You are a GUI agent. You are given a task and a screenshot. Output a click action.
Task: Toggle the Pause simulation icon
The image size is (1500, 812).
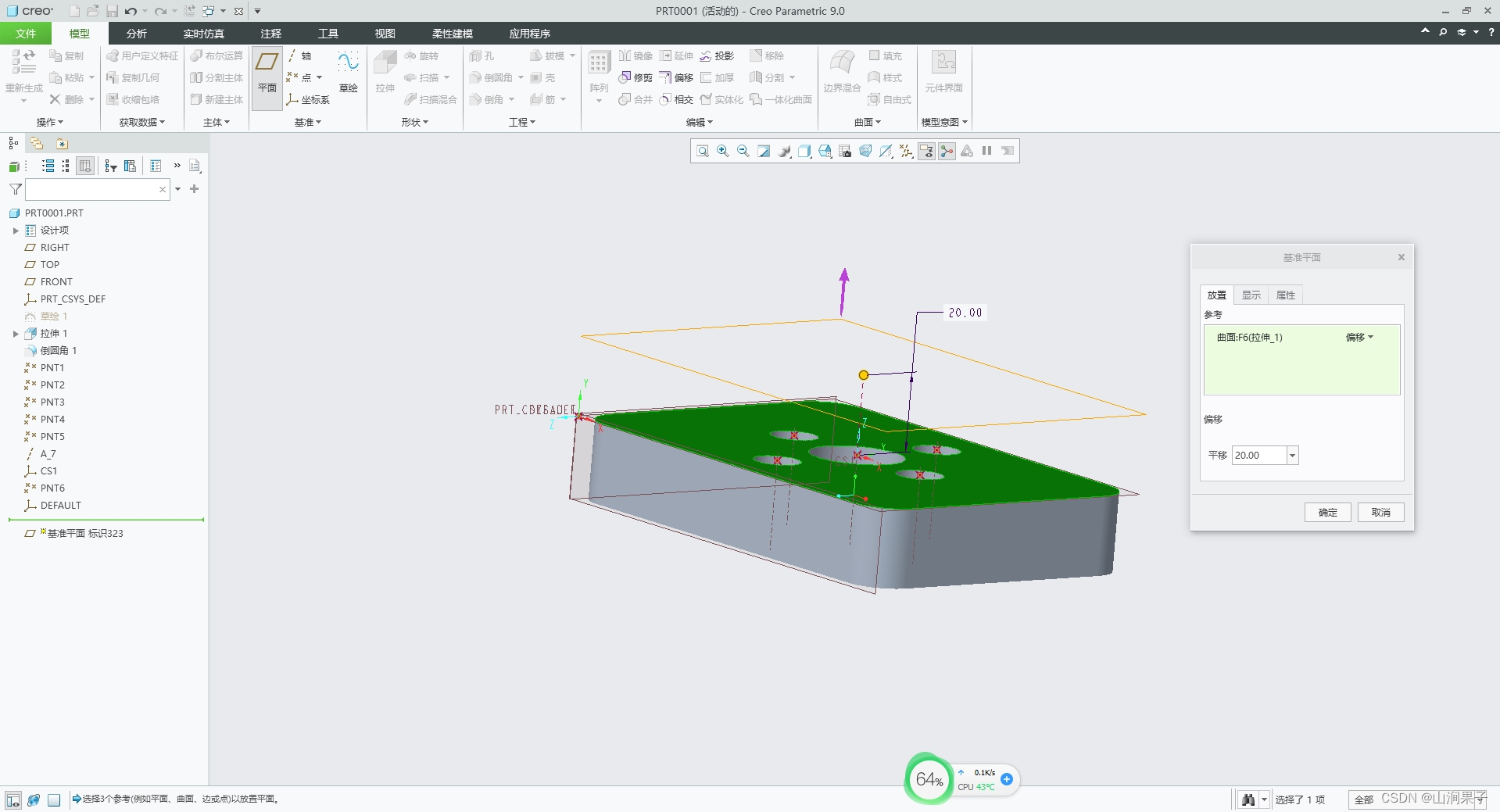pos(987,151)
